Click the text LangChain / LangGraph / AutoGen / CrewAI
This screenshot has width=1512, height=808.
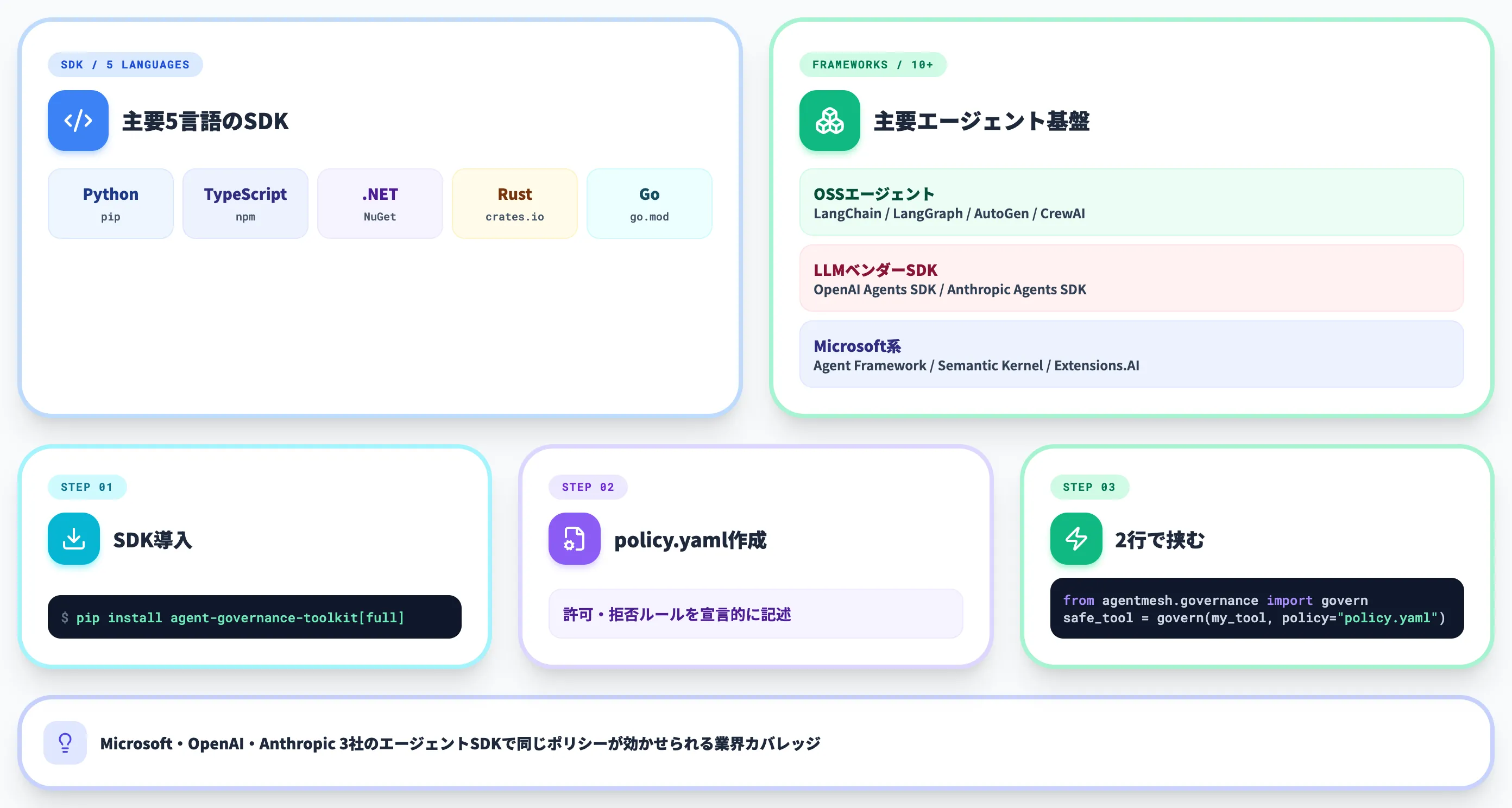[949, 213]
